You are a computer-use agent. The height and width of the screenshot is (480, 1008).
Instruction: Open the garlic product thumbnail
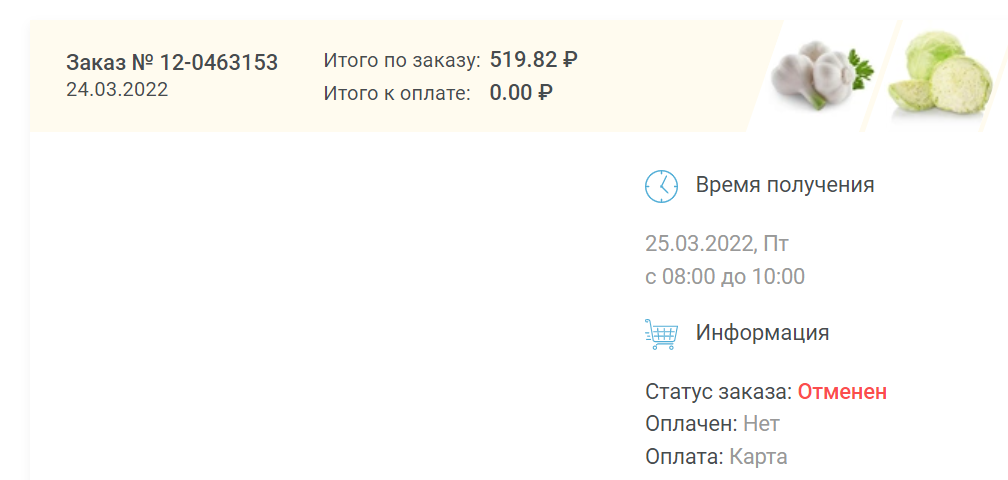coord(823,75)
